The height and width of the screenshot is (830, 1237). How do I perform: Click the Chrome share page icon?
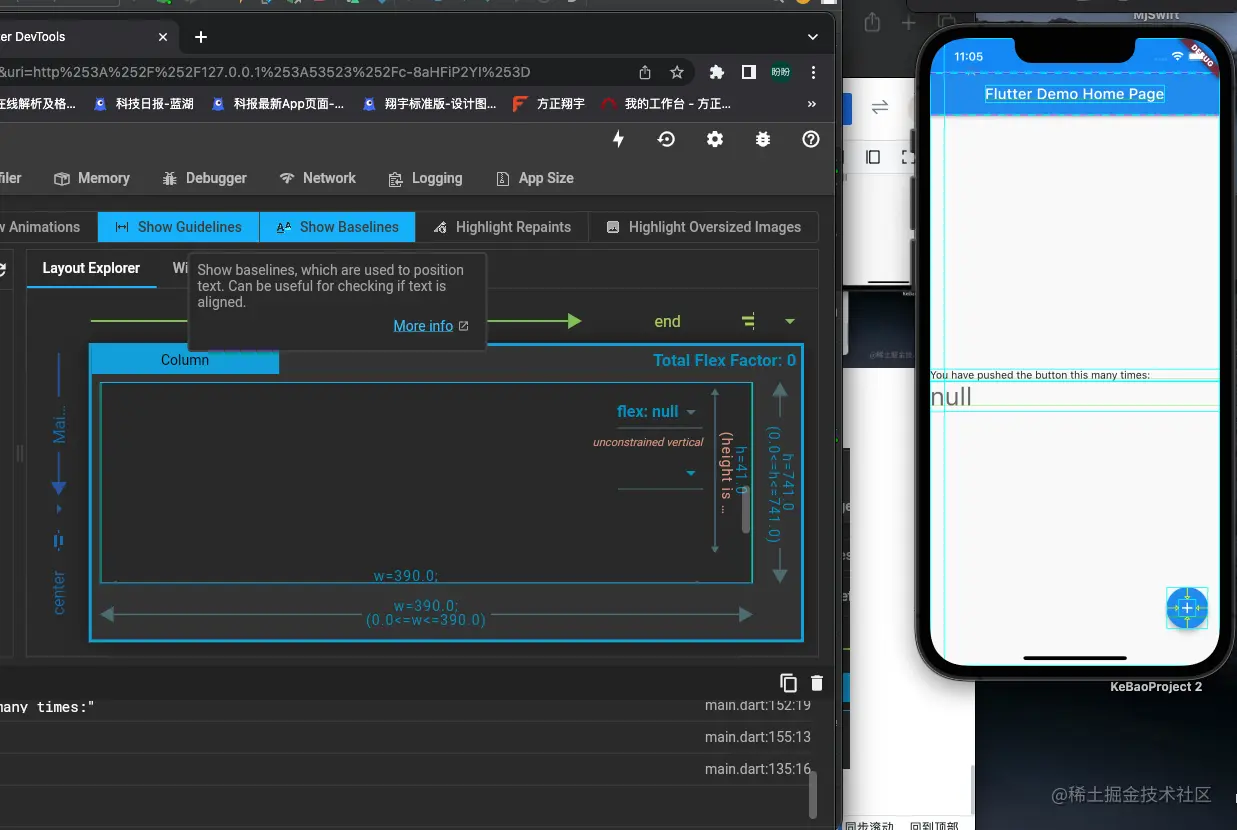click(x=645, y=72)
